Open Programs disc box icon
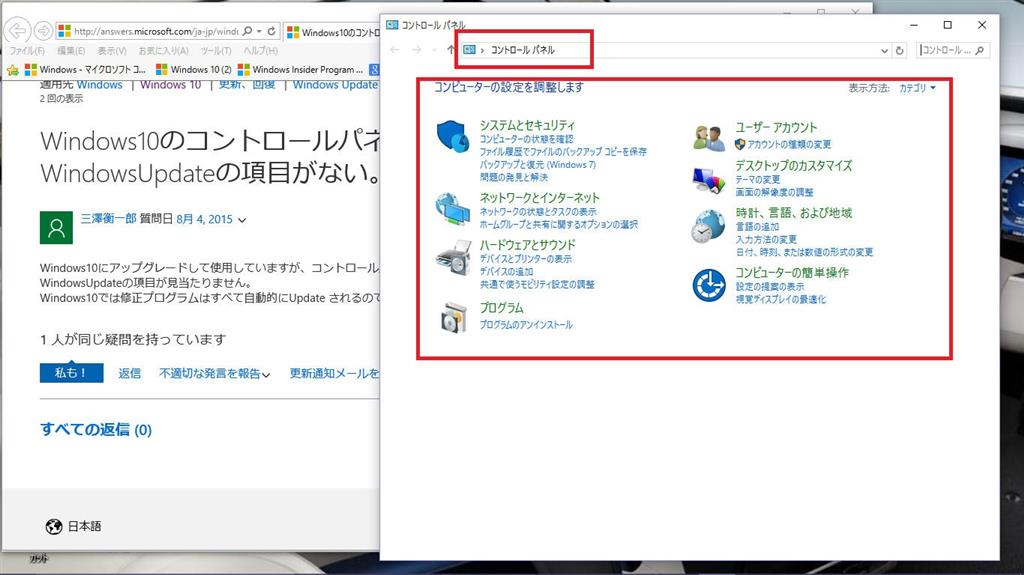The image size is (1024, 575). point(453,318)
